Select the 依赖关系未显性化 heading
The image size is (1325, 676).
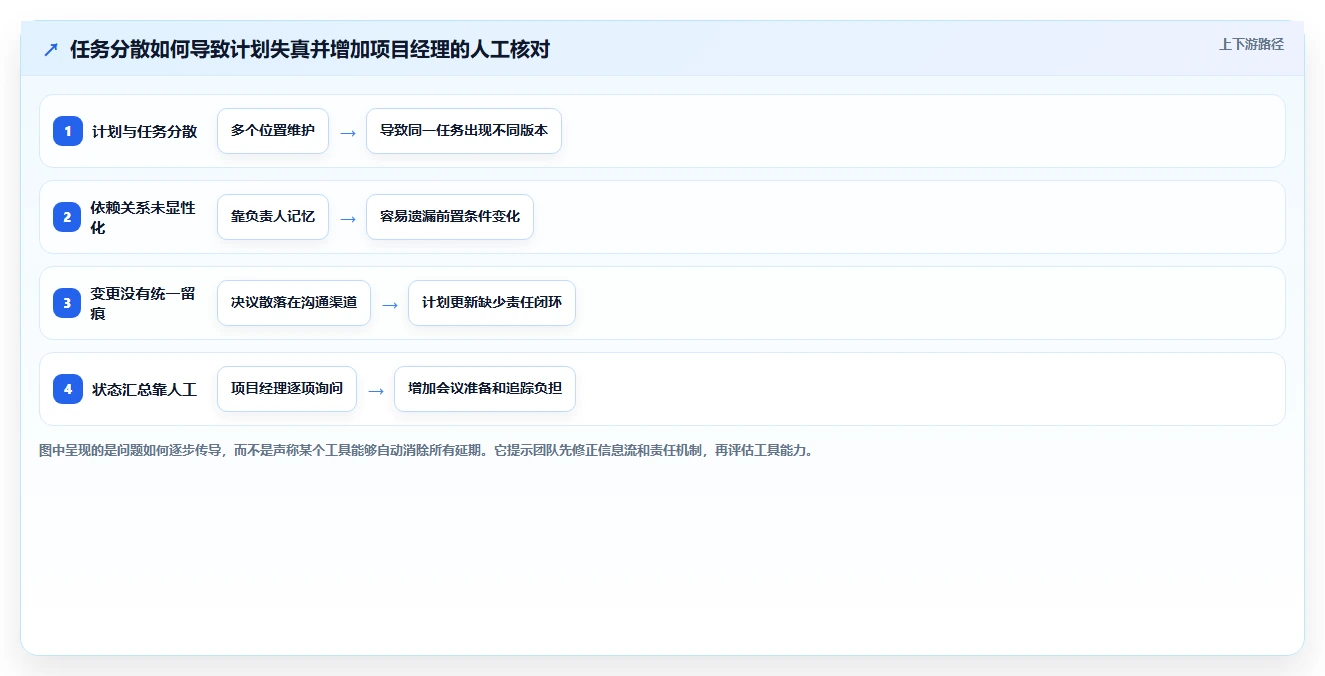pyautogui.click(x=145, y=217)
